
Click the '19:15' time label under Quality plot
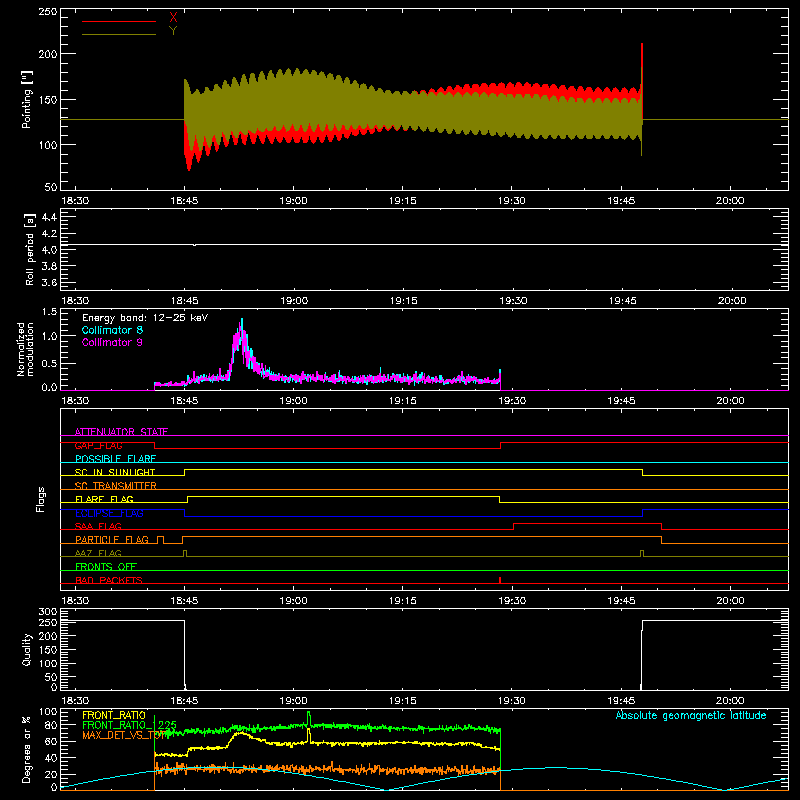[403, 701]
